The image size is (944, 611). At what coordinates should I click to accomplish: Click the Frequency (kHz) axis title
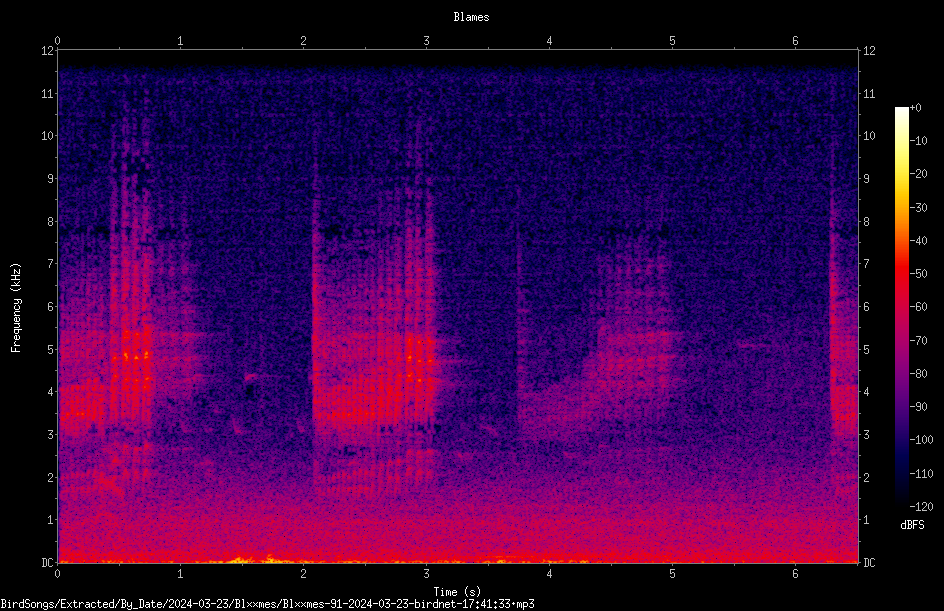(x=16, y=308)
